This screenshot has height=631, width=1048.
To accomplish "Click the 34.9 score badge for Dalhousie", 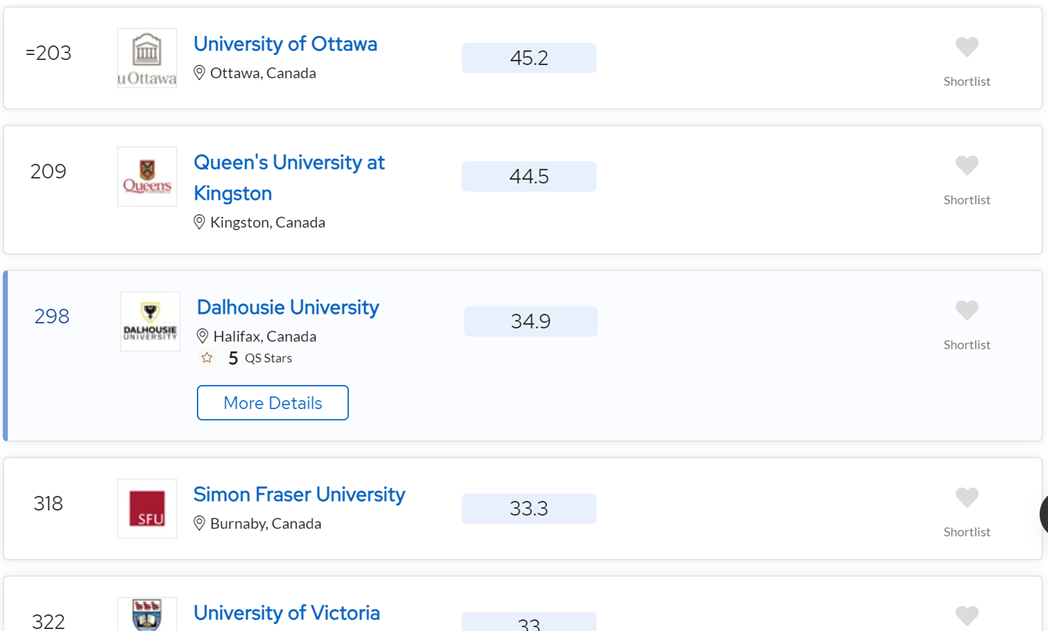I will coord(531,322).
